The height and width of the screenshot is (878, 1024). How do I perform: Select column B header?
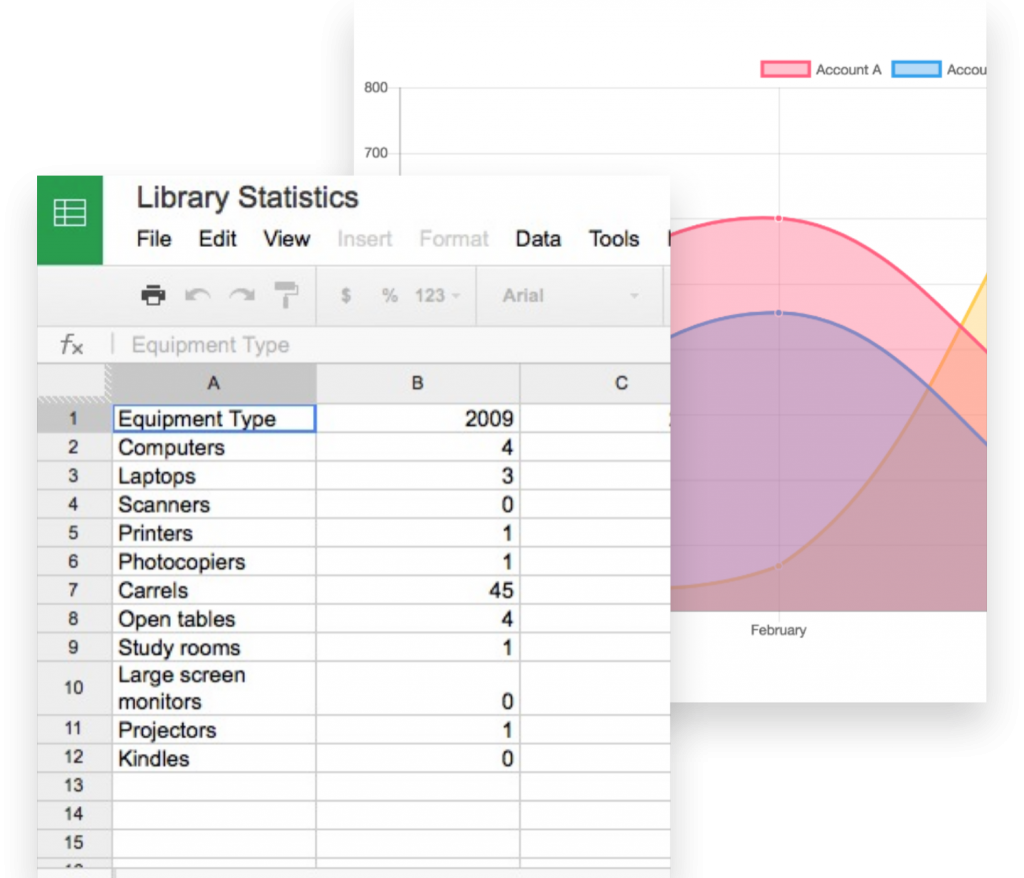[418, 383]
